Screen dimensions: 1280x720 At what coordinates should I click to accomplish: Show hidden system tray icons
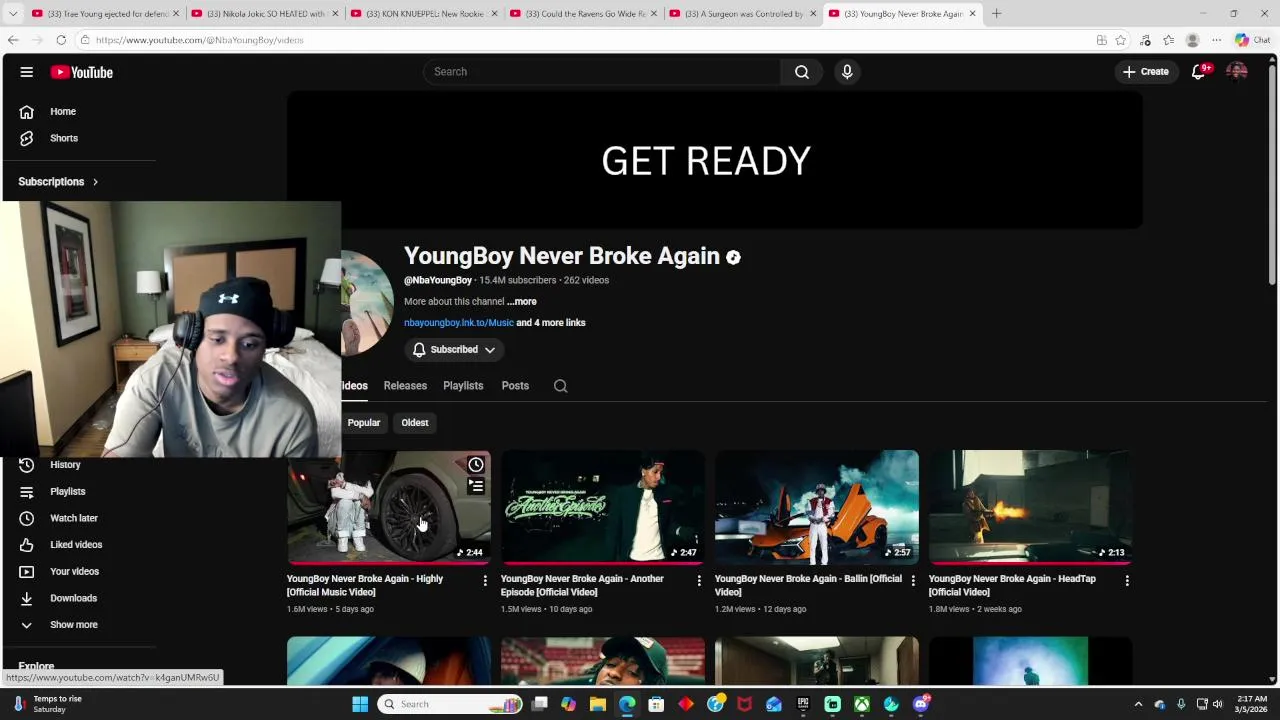pyautogui.click(x=1138, y=704)
